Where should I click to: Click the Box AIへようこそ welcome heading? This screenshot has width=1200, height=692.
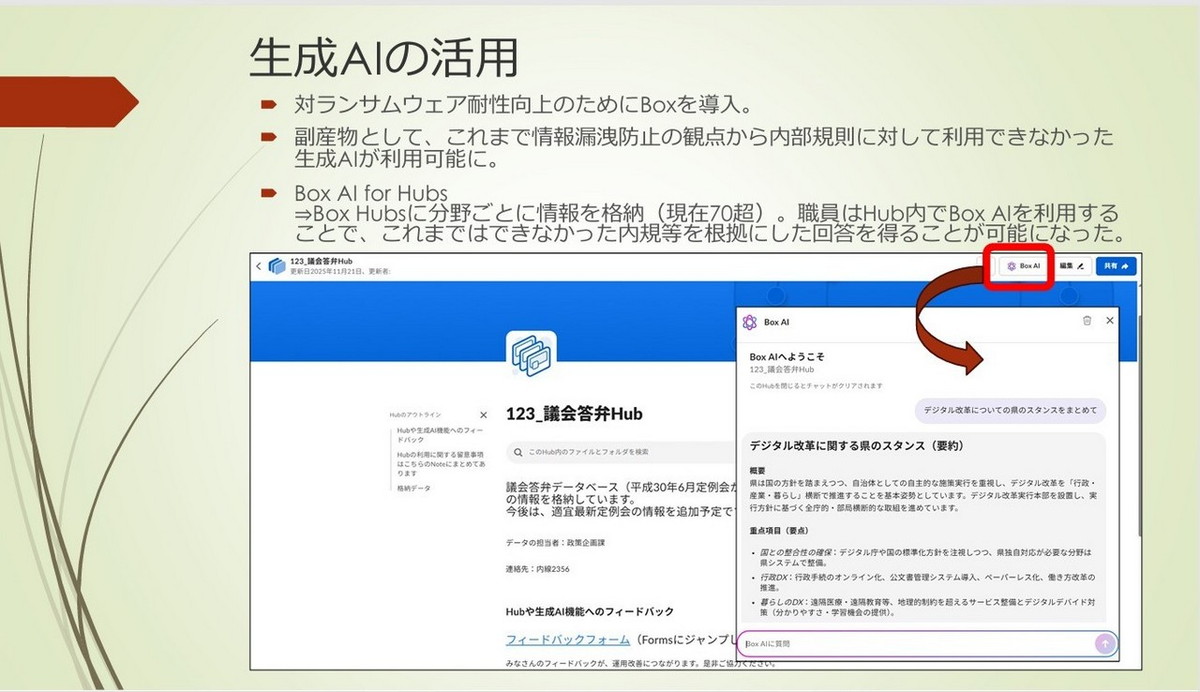click(x=787, y=356)
